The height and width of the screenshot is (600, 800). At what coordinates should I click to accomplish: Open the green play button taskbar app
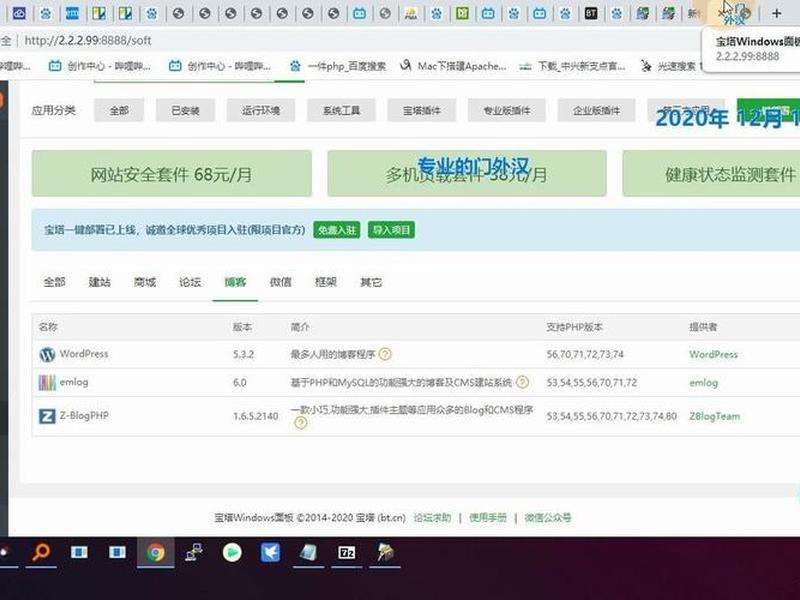click(x=232, y=553)
